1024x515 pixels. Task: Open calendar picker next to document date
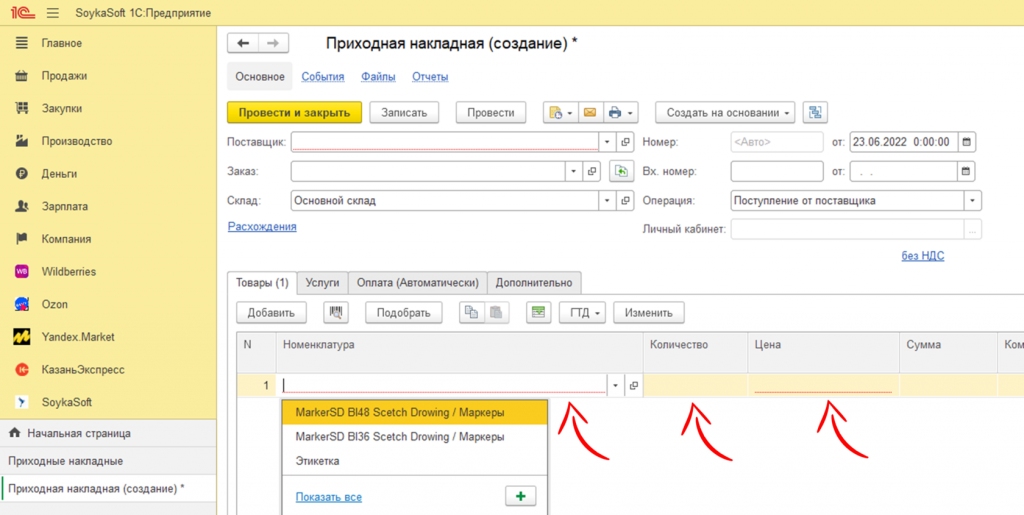(967, 142)
